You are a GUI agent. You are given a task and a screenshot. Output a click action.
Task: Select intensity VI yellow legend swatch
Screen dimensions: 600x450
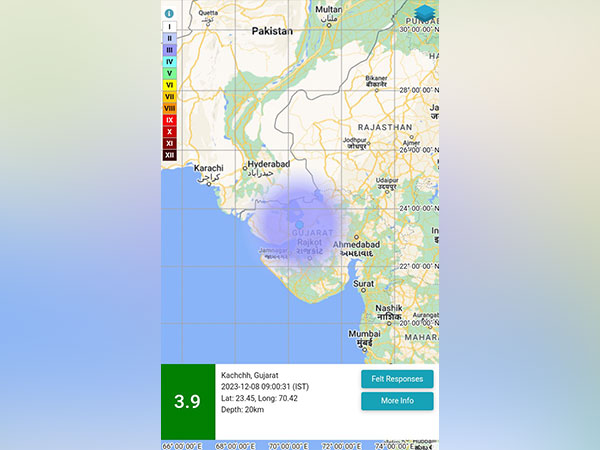tap(169, 85)
